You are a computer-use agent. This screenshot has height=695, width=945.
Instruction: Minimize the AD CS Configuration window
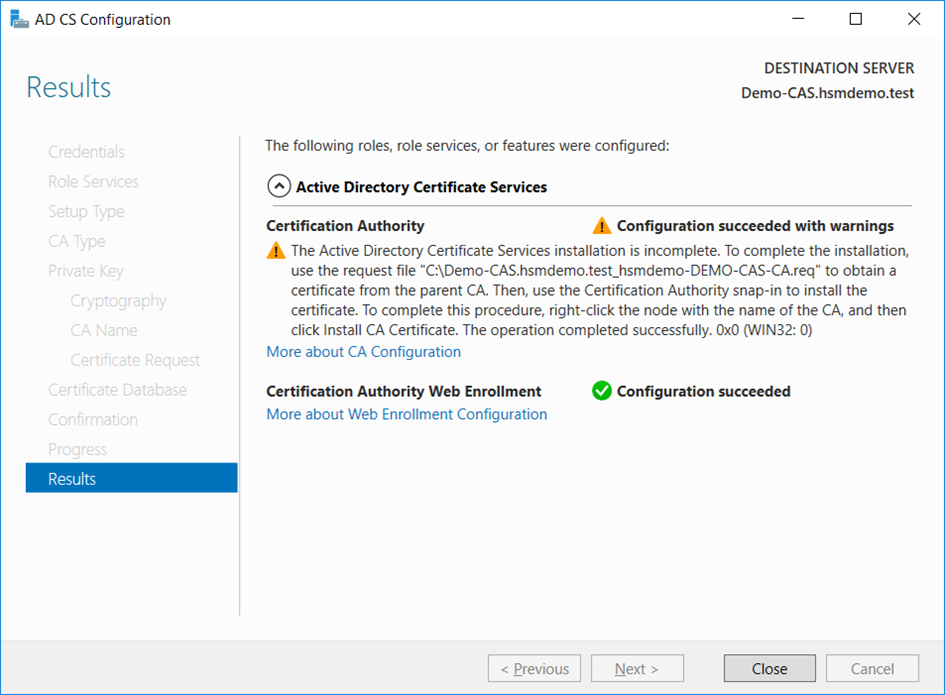(x=797, y=19)
